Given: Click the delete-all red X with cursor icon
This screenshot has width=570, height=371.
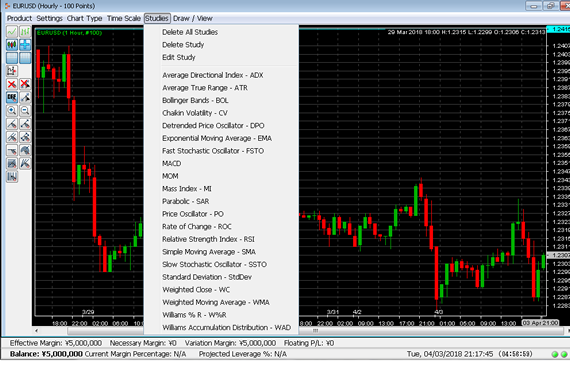Looking at the screenshot, I should click(25, 84).
